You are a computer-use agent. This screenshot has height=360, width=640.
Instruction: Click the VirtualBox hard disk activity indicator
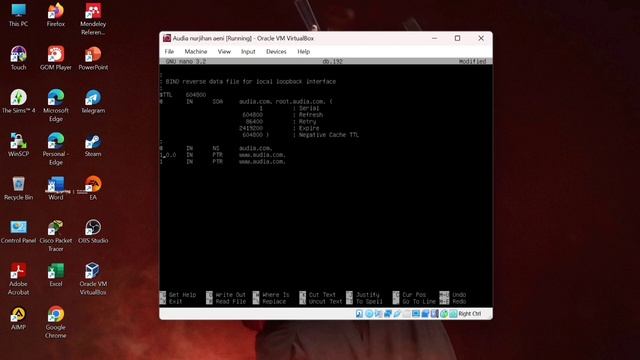(x=359, y=313)
